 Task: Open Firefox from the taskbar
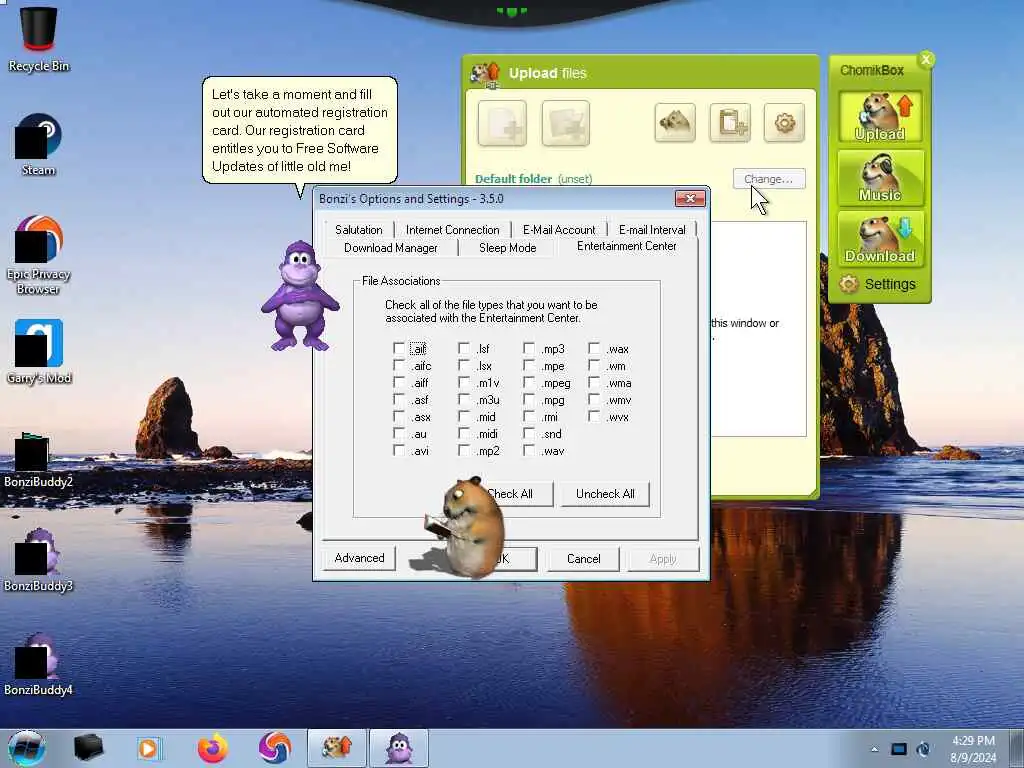(213, 748)
